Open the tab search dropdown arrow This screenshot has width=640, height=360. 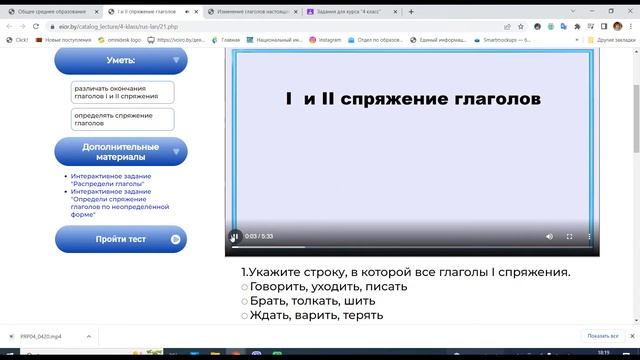(573, 11)
